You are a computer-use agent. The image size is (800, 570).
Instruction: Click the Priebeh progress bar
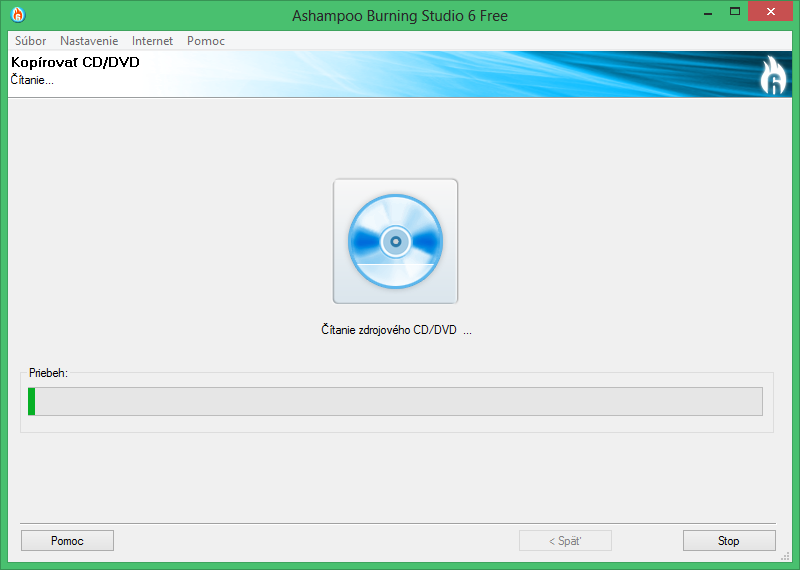[395, 401]
